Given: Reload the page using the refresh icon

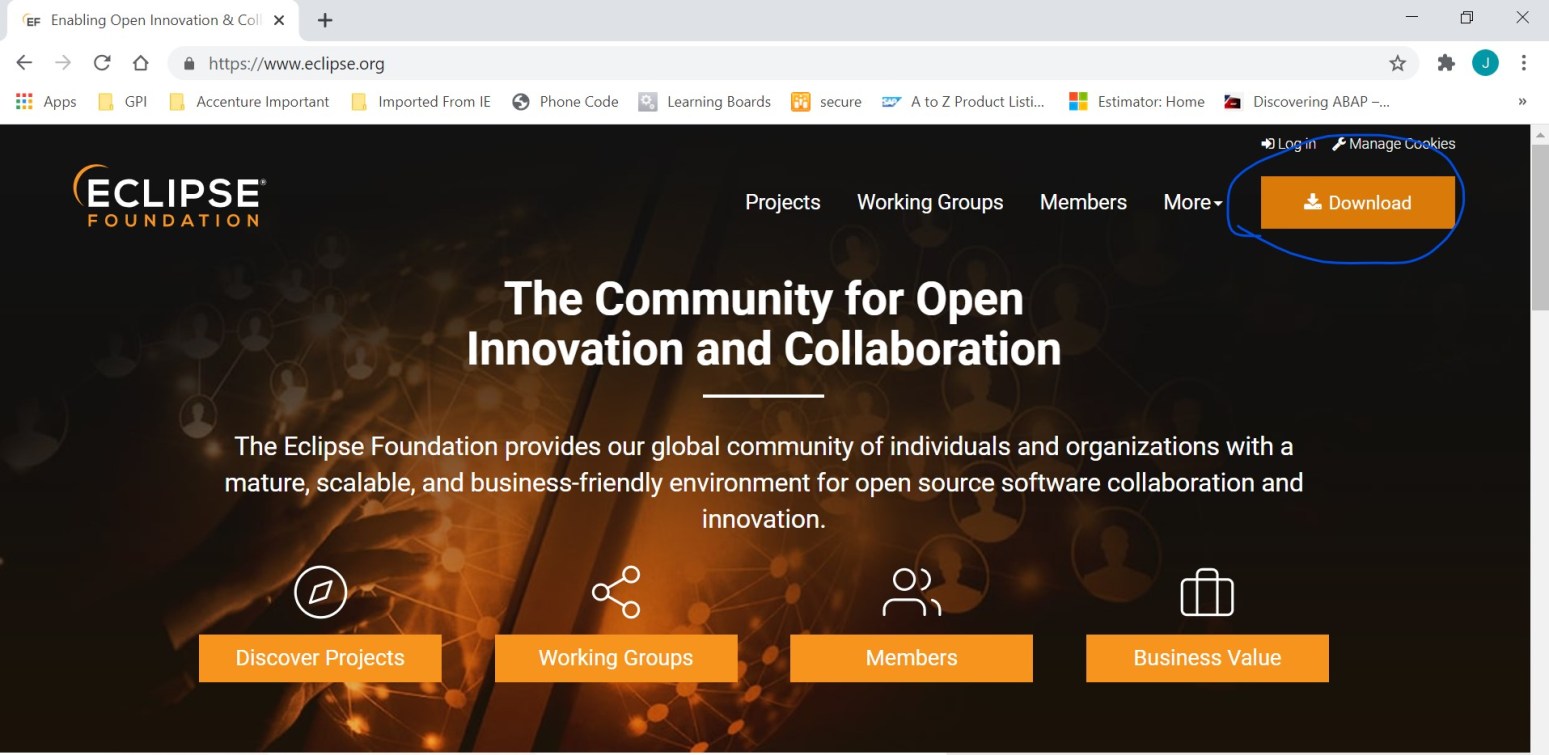Looking at the screenshot, I should (x=102, y=63).
